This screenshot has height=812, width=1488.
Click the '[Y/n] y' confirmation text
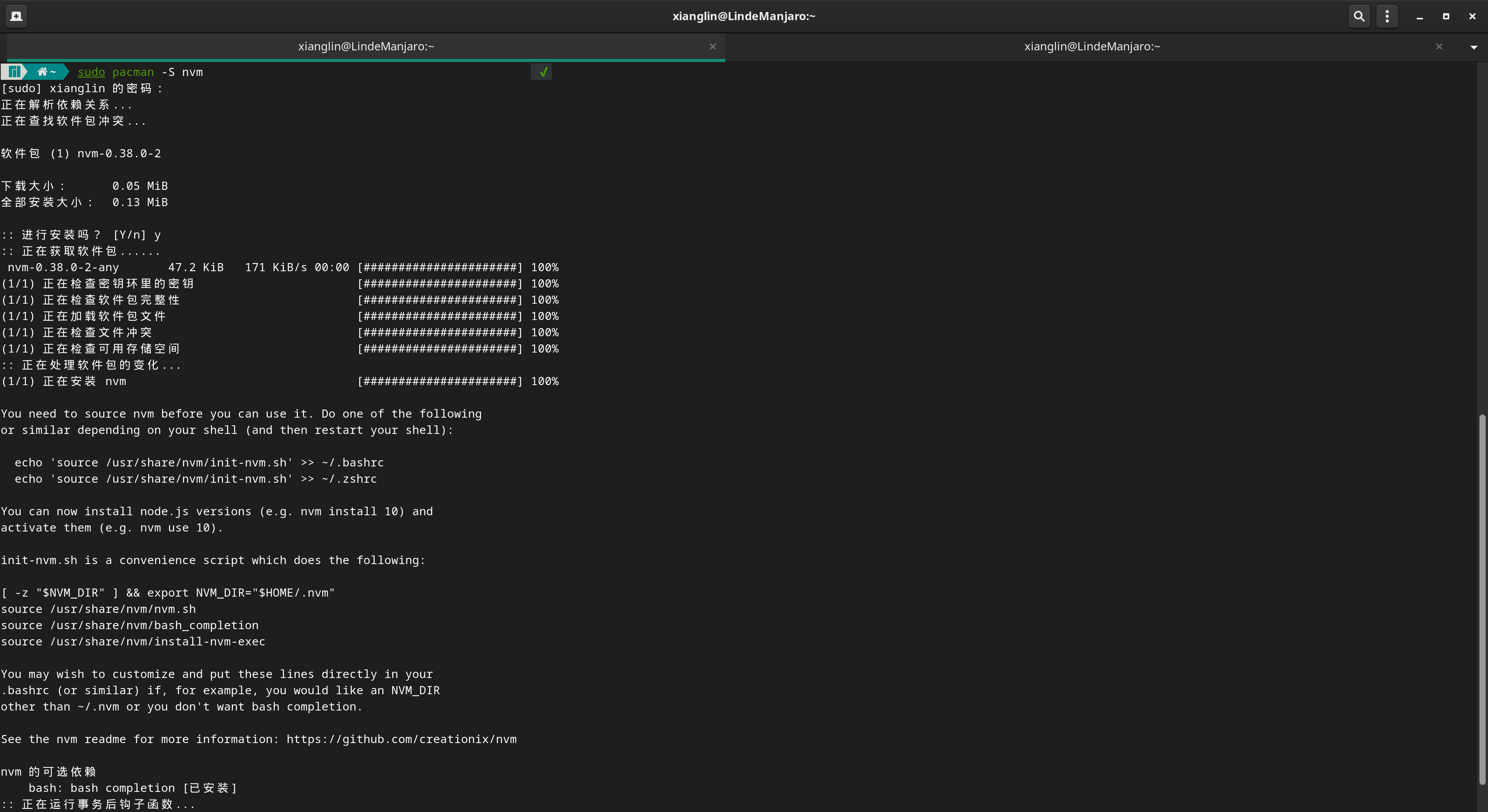pyautogui.click(x=137, y=235)
